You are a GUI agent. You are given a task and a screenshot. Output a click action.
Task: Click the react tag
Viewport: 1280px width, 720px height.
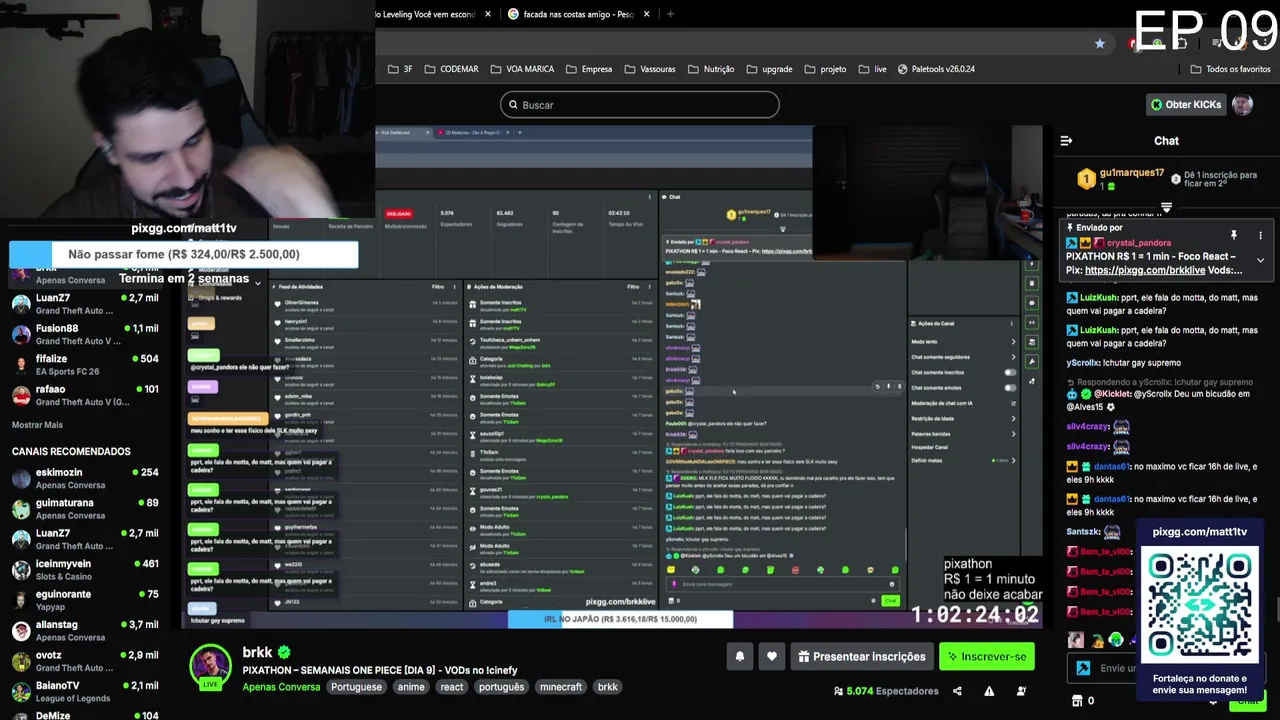(452, 687)
